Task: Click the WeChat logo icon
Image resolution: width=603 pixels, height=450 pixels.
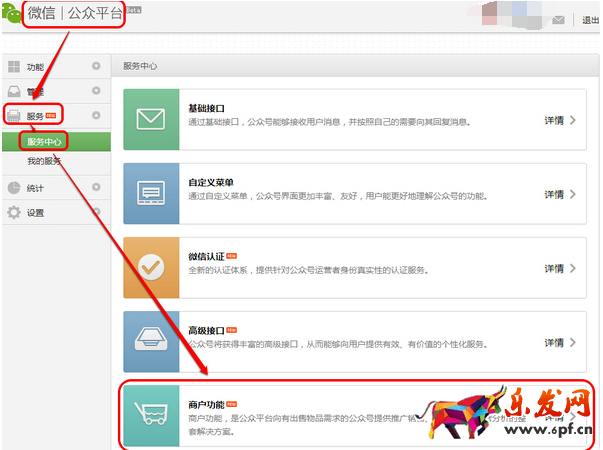Action: pyautogui.click(x=12, y=14)
